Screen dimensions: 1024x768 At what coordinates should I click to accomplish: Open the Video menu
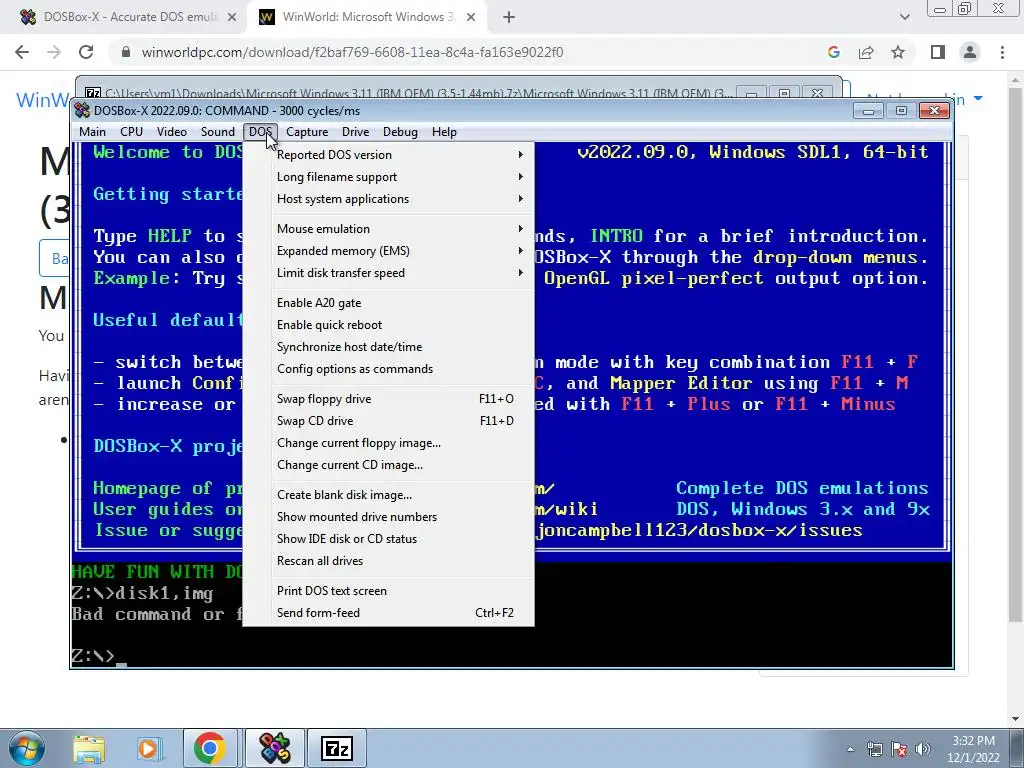pyautogui.click(x=172, y=132)
